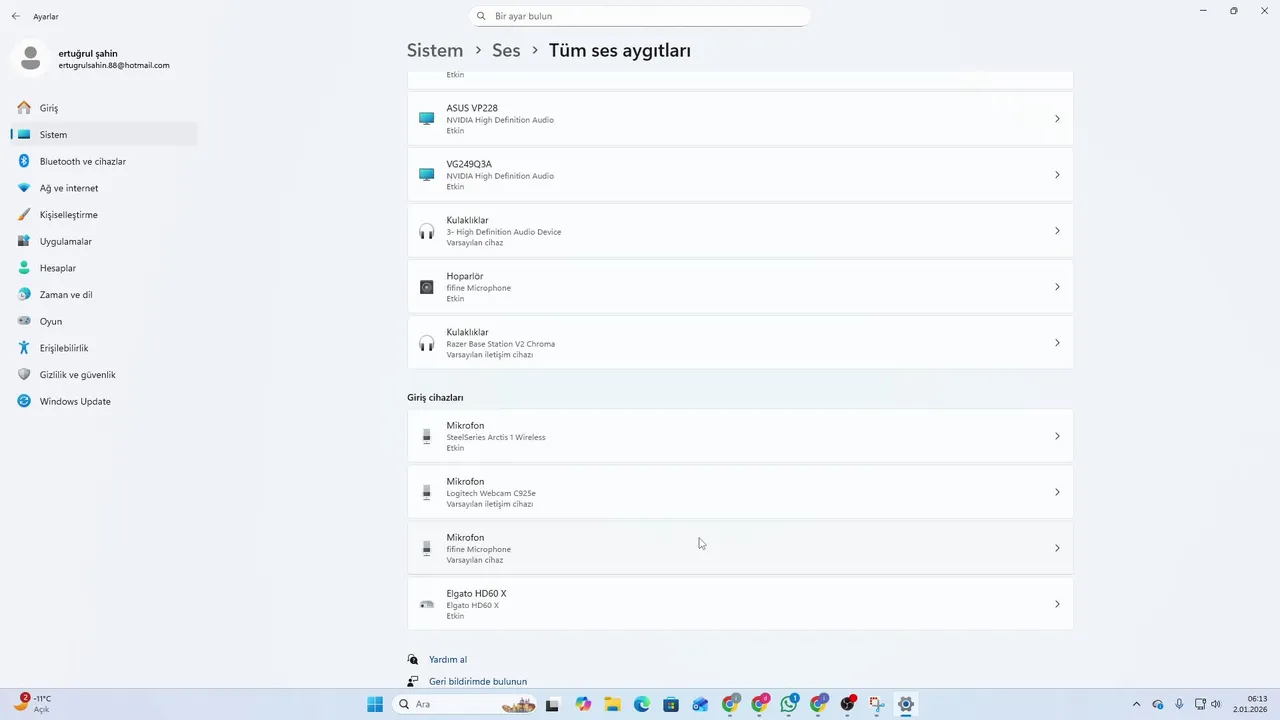This screenshot has width=1280, height=720.
Task: Open Uygulamalar settings section
Action: pos(104,241)
